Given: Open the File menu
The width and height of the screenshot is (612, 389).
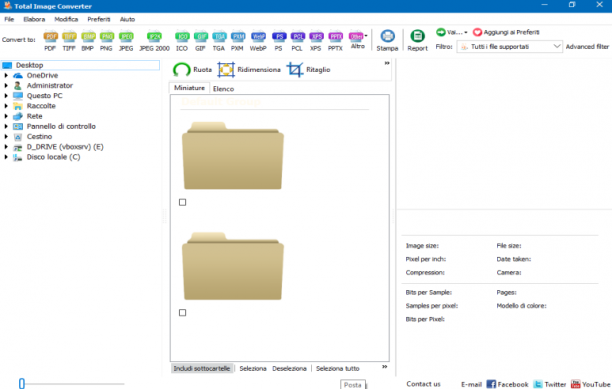Looking at the screenshot, I should (9, 19).
